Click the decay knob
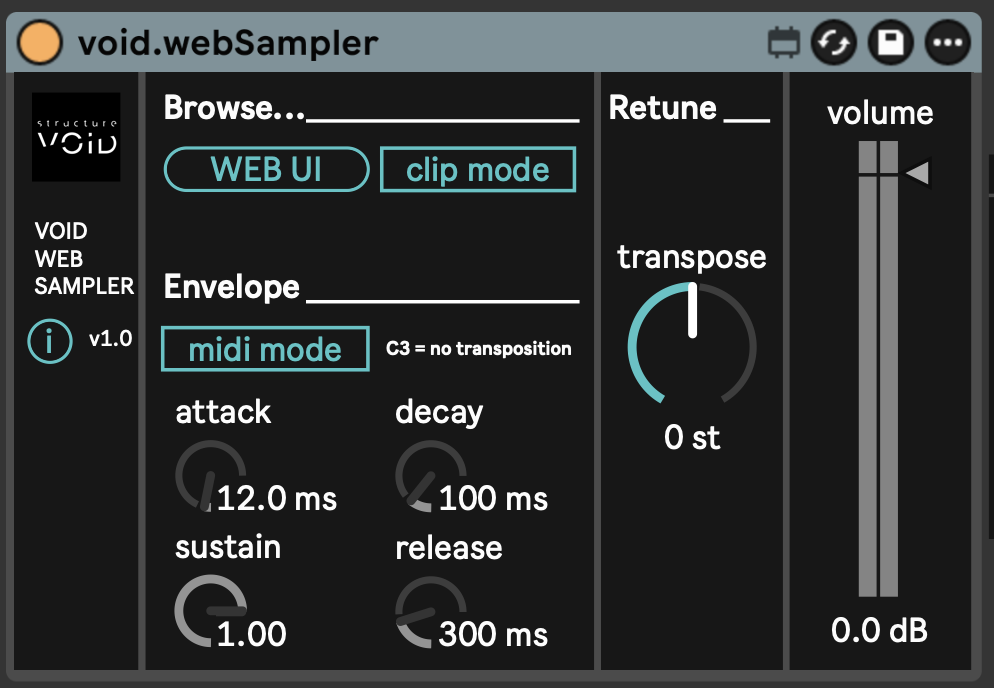This screenshot has width=994, height=688. (x=430, y=476)
